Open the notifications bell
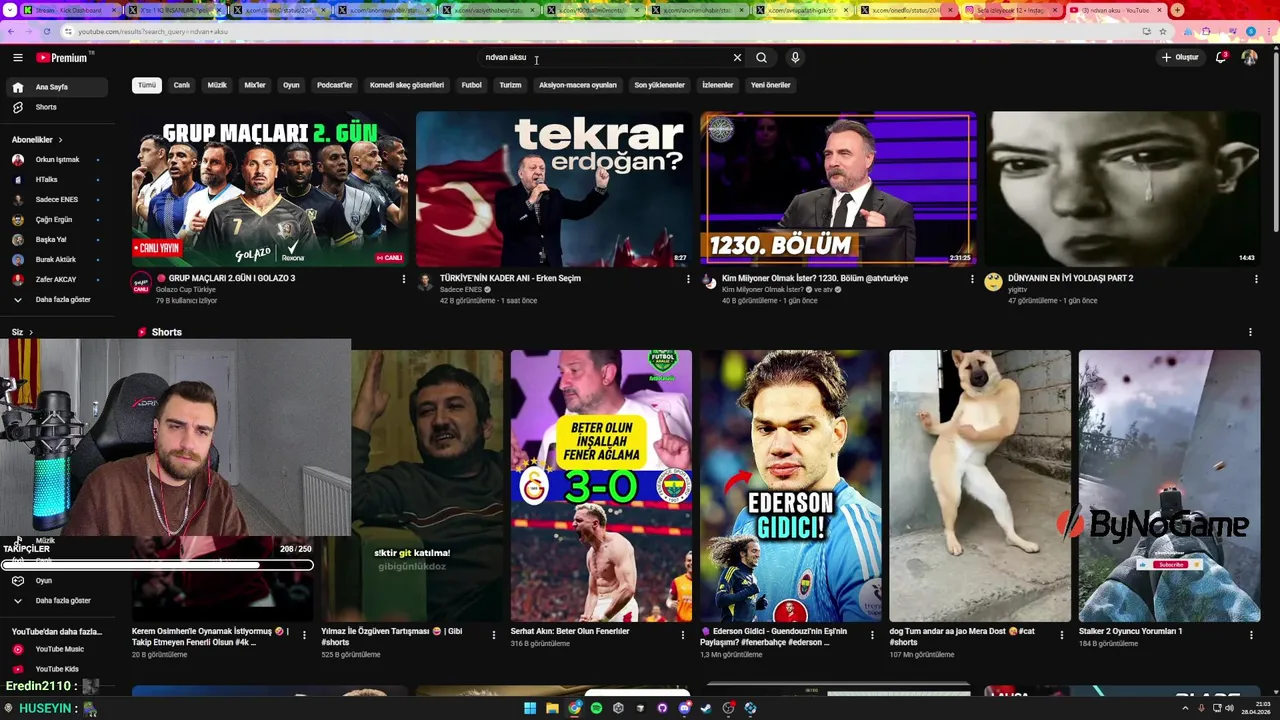Viewport: 1280px width, 720px height. tap(1221, 57)
